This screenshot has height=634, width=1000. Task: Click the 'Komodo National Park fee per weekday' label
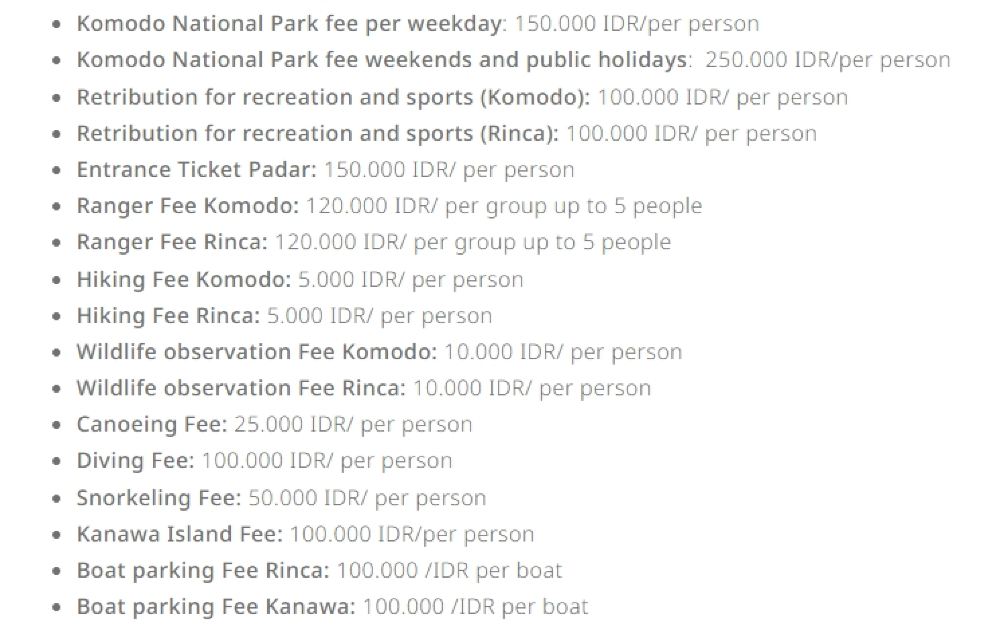pyautogui.click(x=290, y=23)
